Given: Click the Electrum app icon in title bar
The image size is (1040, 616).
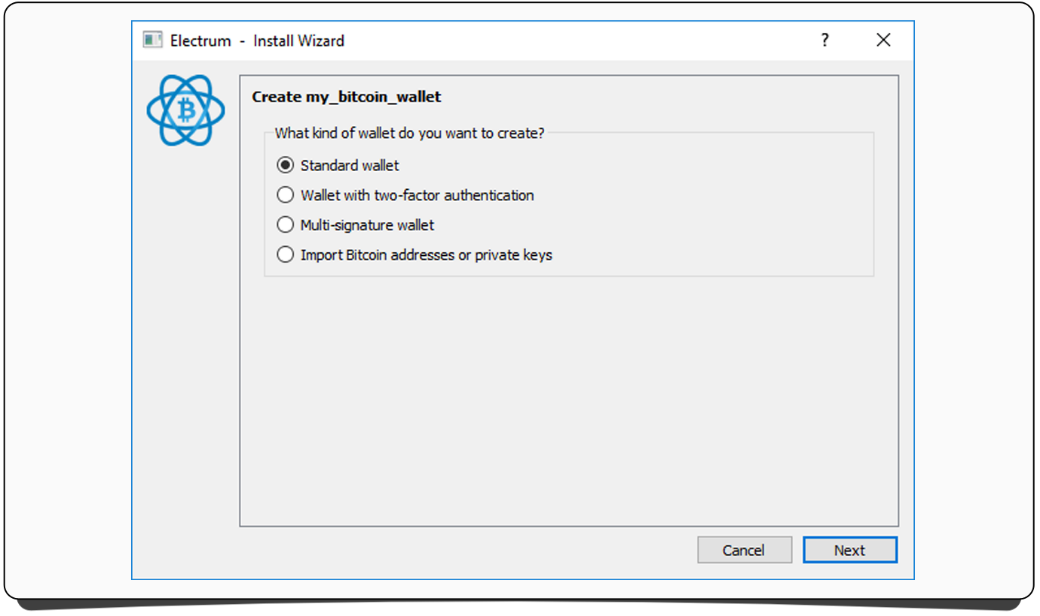Looking at the screenshot, I should 152,40.
